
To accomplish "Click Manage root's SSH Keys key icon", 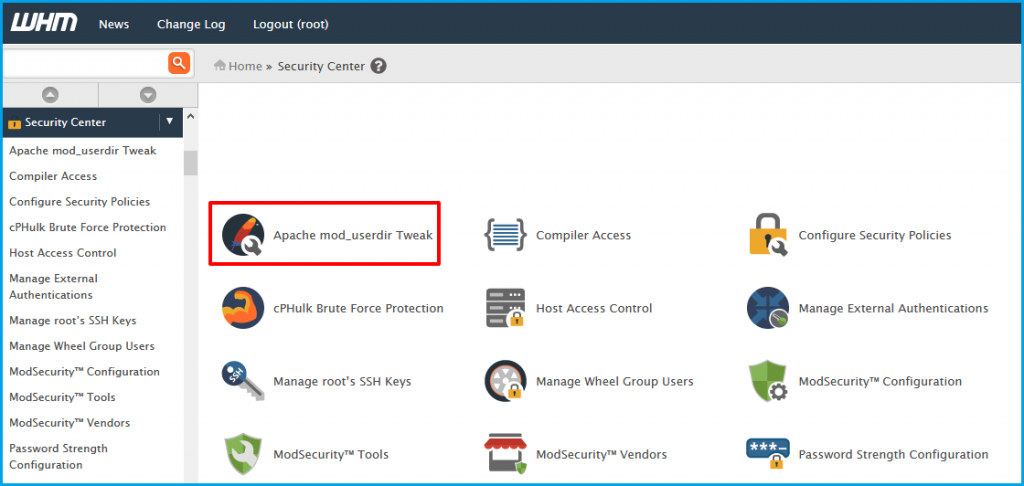I will 243,381.
